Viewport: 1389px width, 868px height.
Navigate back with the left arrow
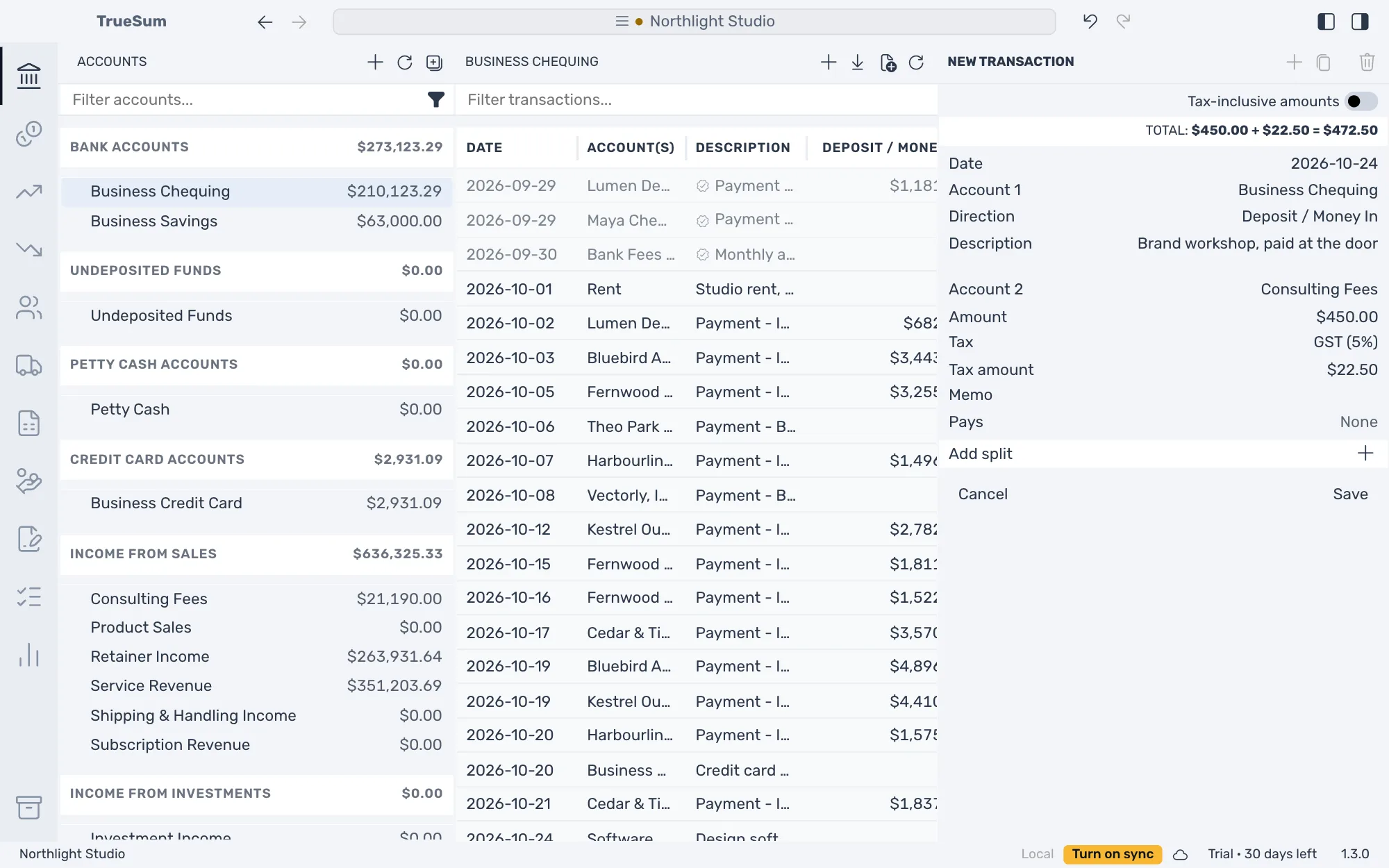coord(265,22)
